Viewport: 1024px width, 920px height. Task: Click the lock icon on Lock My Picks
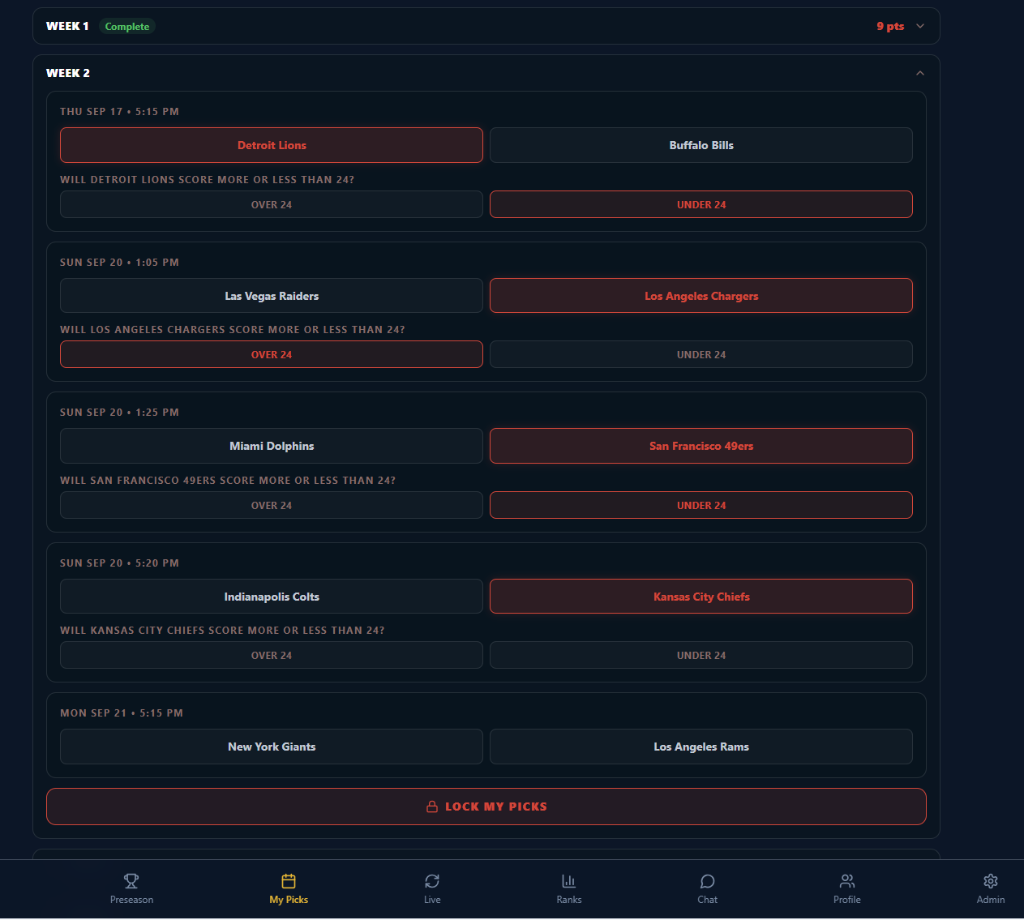point(432,806)
